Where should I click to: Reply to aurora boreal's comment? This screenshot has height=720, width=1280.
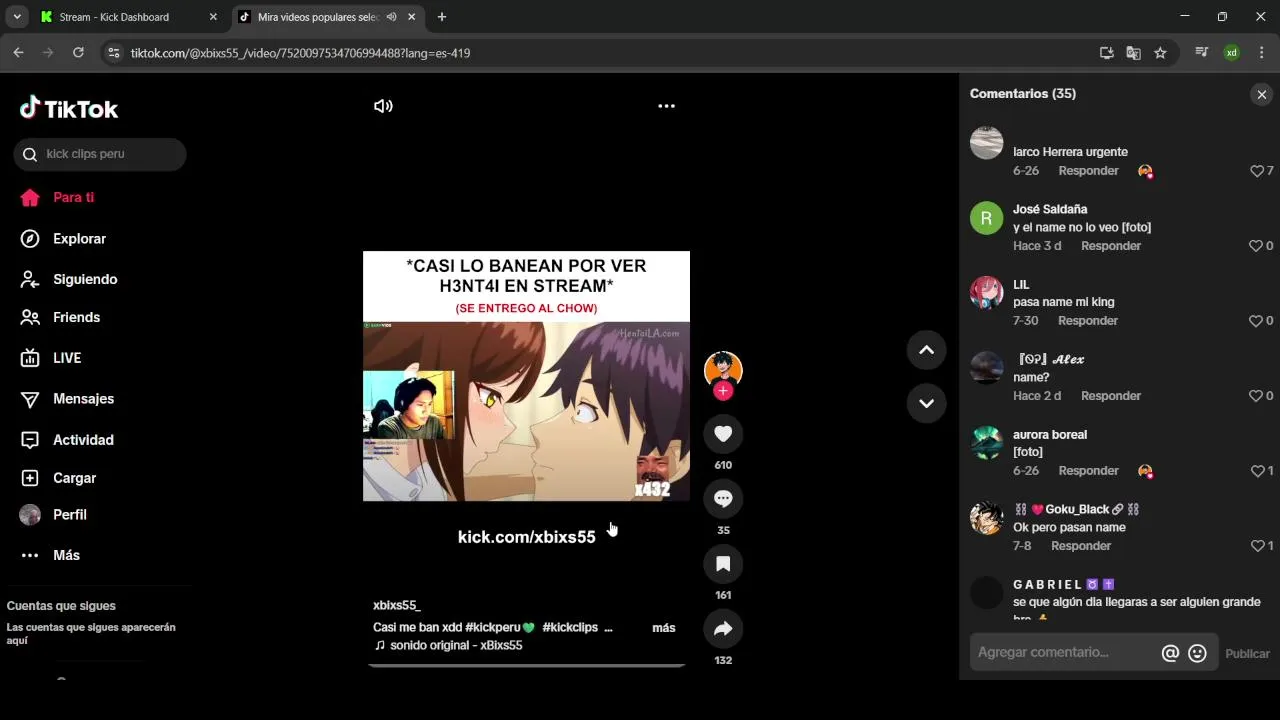1088,471
